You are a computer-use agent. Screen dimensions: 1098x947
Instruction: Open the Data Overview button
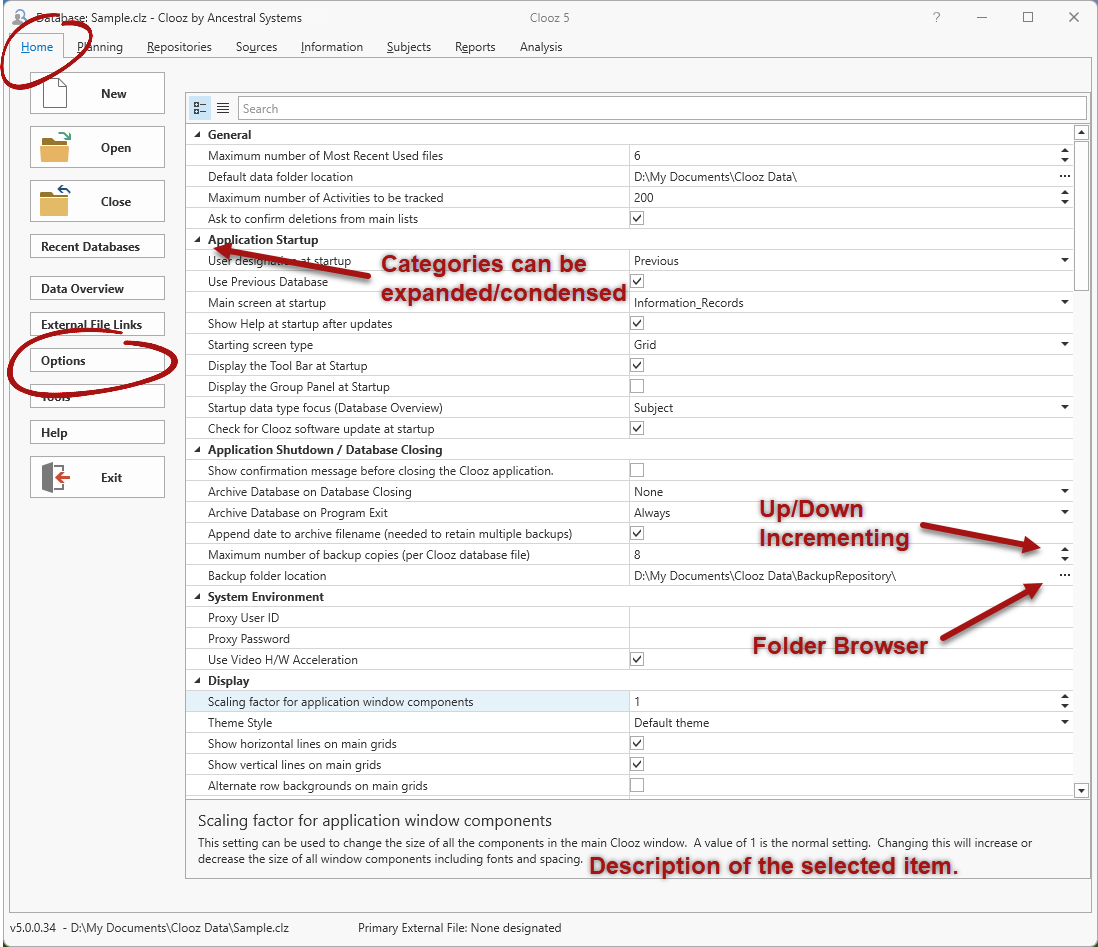click(97, 289)
